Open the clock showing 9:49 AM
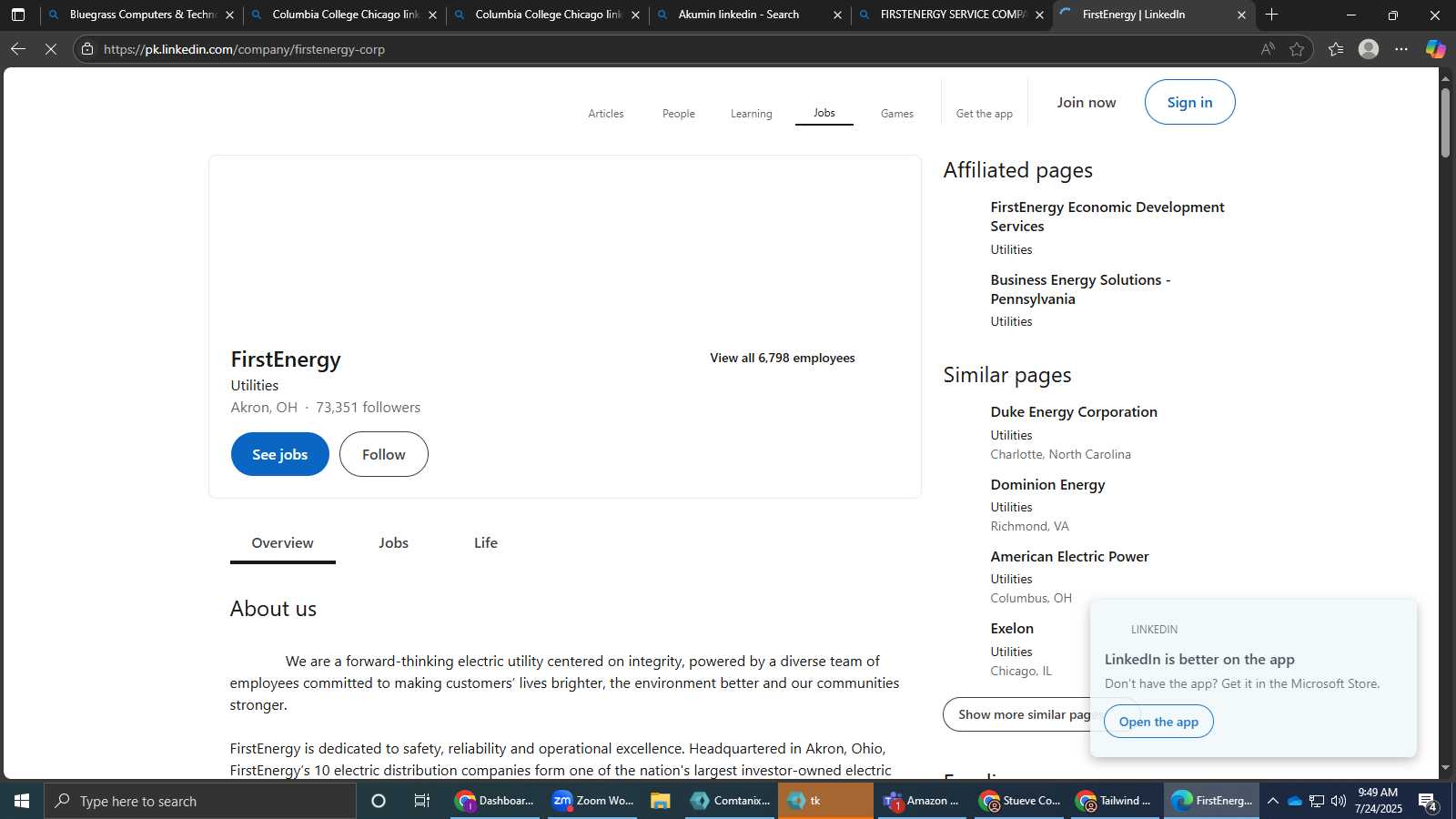 pos(1378,801)
